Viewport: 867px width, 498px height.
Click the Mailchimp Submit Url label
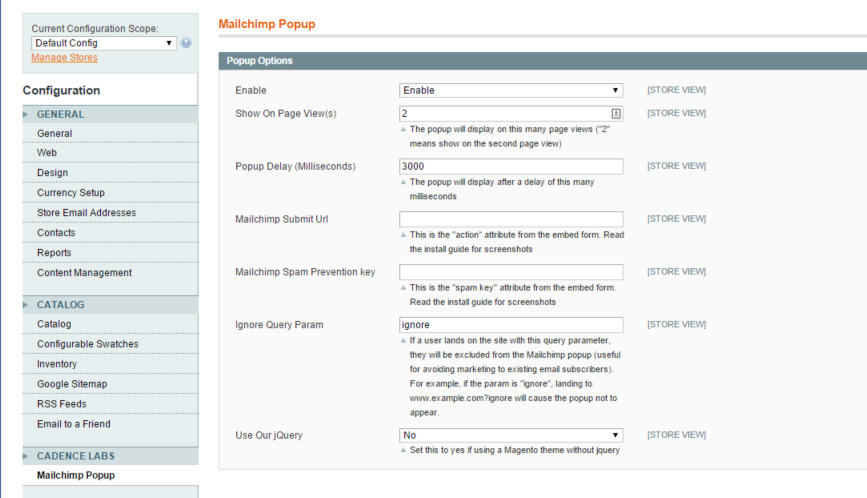click(281, 219)
